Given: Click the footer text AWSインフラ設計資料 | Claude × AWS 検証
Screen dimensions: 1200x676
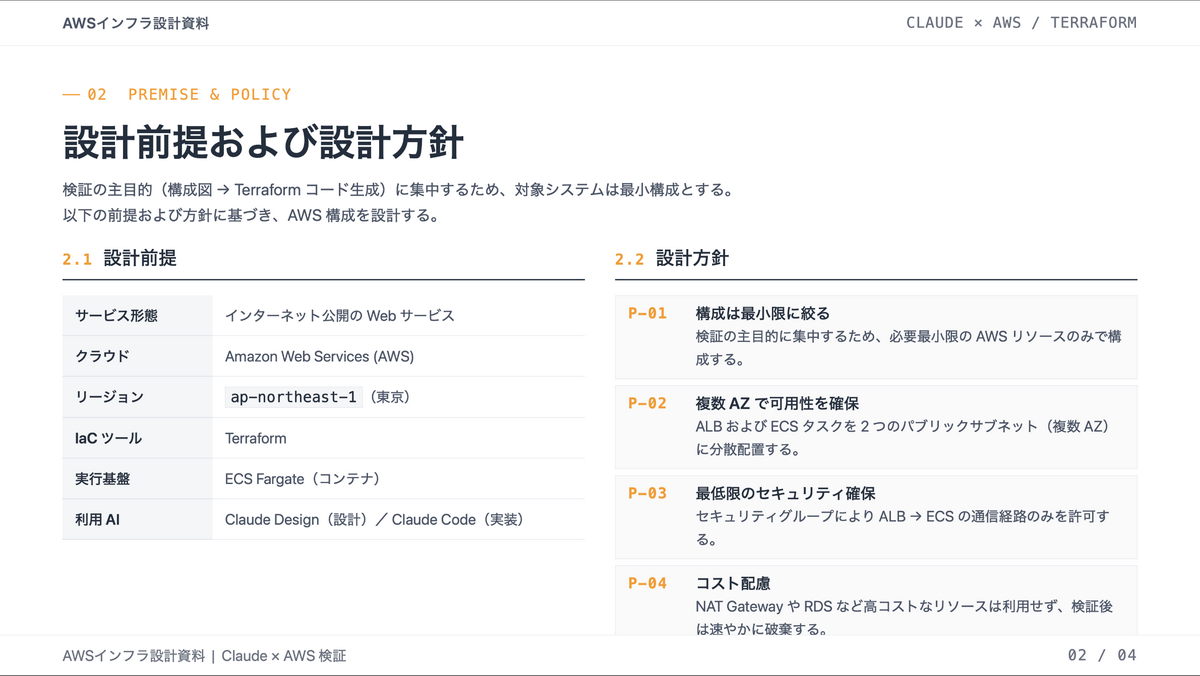Looking at the screenshot, I should 204,656.
